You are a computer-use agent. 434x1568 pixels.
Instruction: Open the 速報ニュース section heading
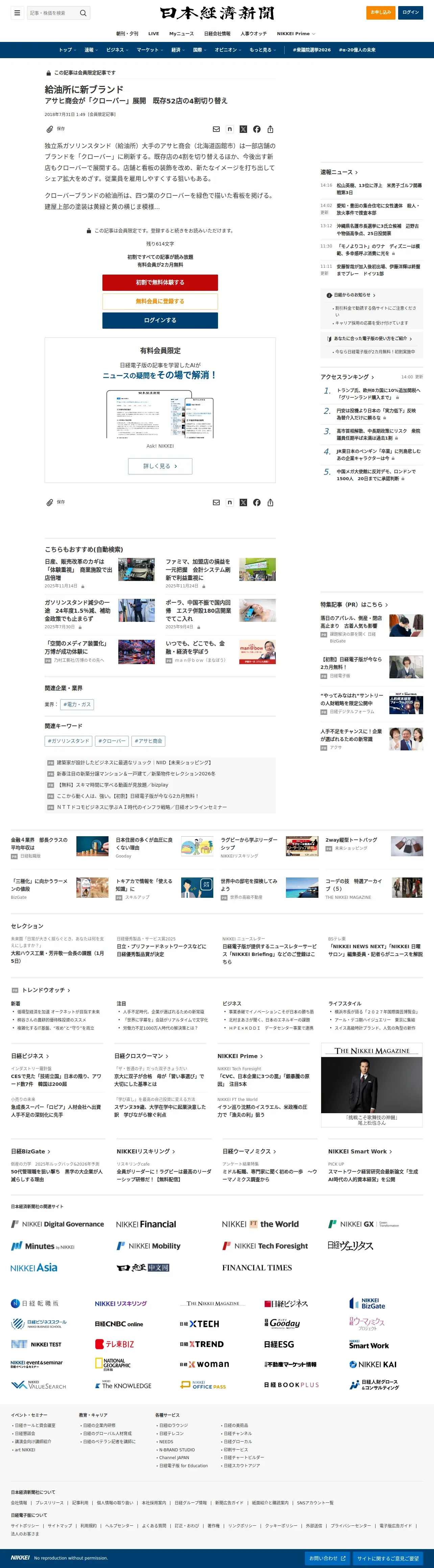pos(339,172)
